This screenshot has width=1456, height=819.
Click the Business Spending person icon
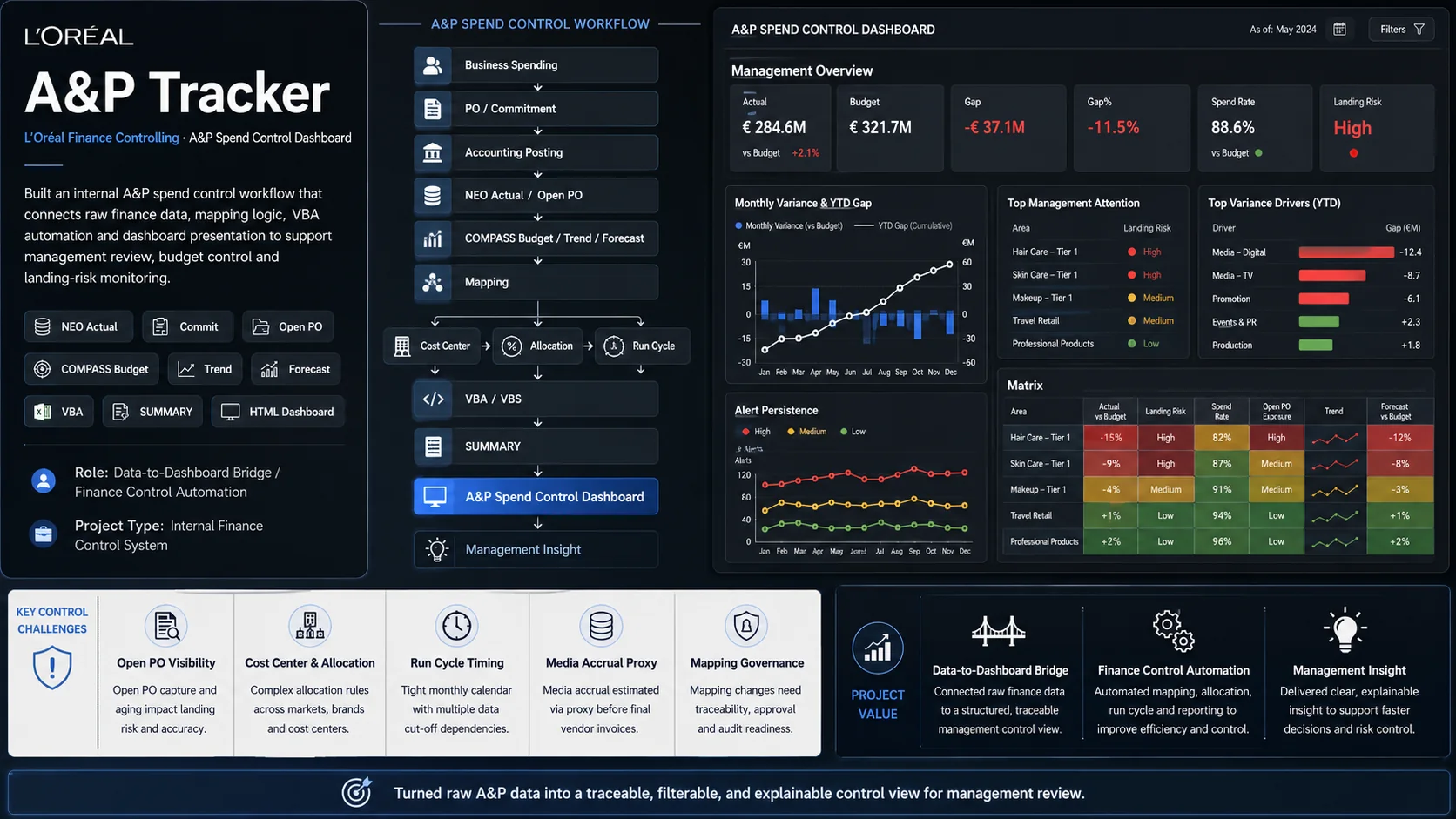point(433,65)
